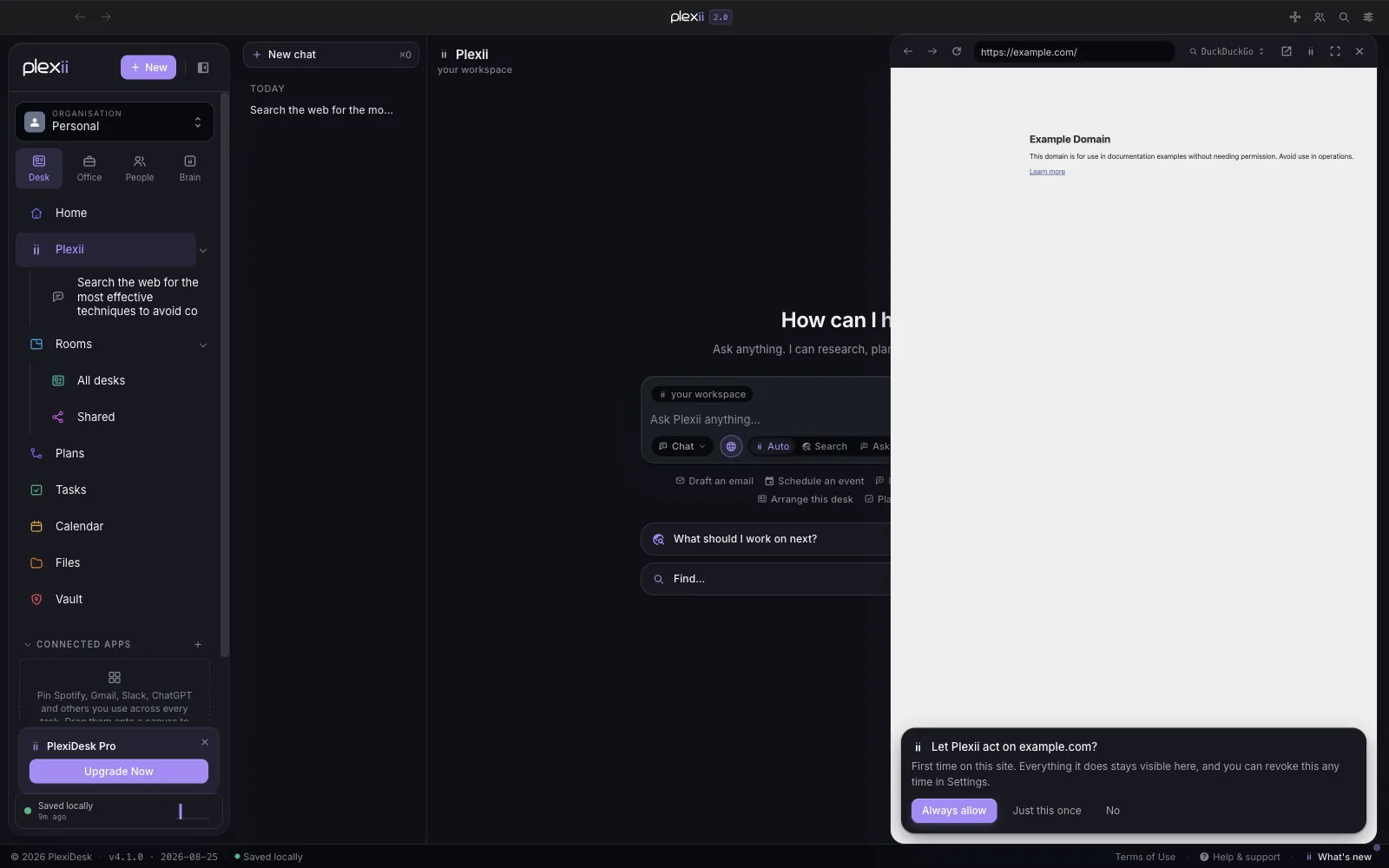Select Plexii in the sidebar

106,250
